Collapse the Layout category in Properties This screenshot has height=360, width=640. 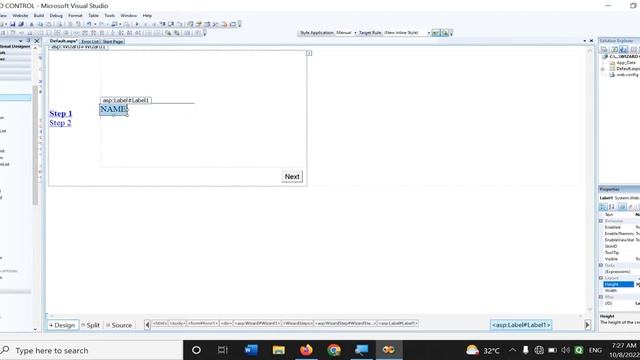[x=601, y=278]
